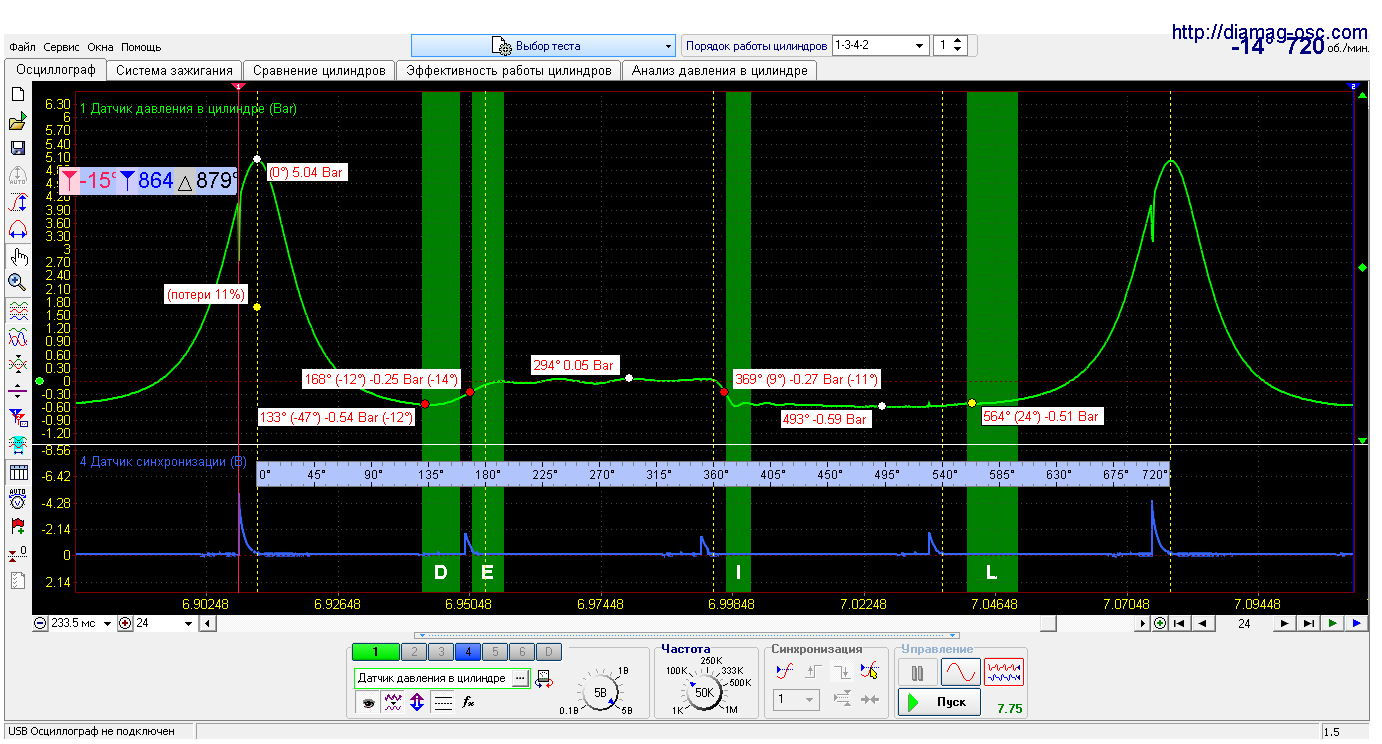Toggle channel visibility with the eye icon

(x=368, y=703)
